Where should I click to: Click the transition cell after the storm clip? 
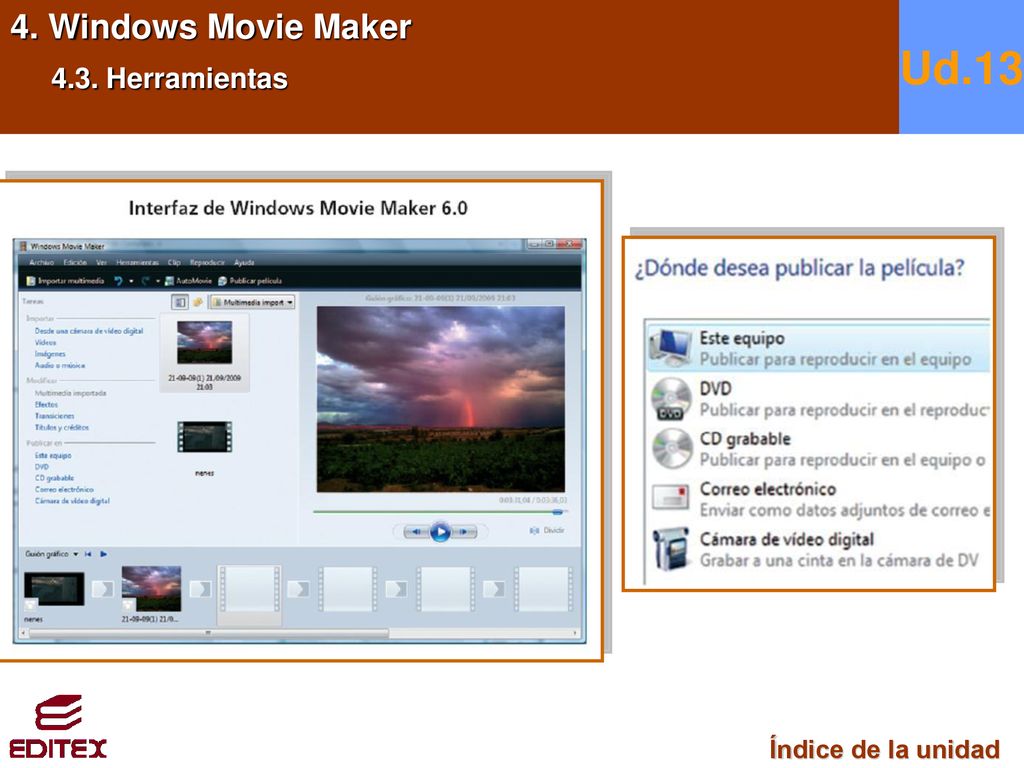(x=200, y=589)
